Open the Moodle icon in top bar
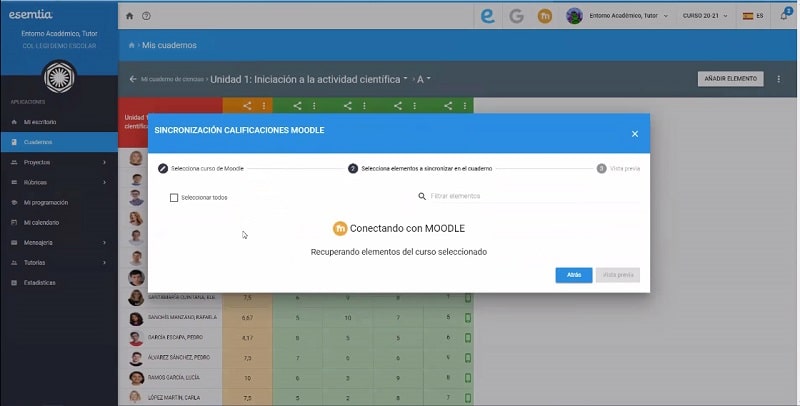Image resolution: width=800 pixels, height=406 pixels. (x=545, y=16)
